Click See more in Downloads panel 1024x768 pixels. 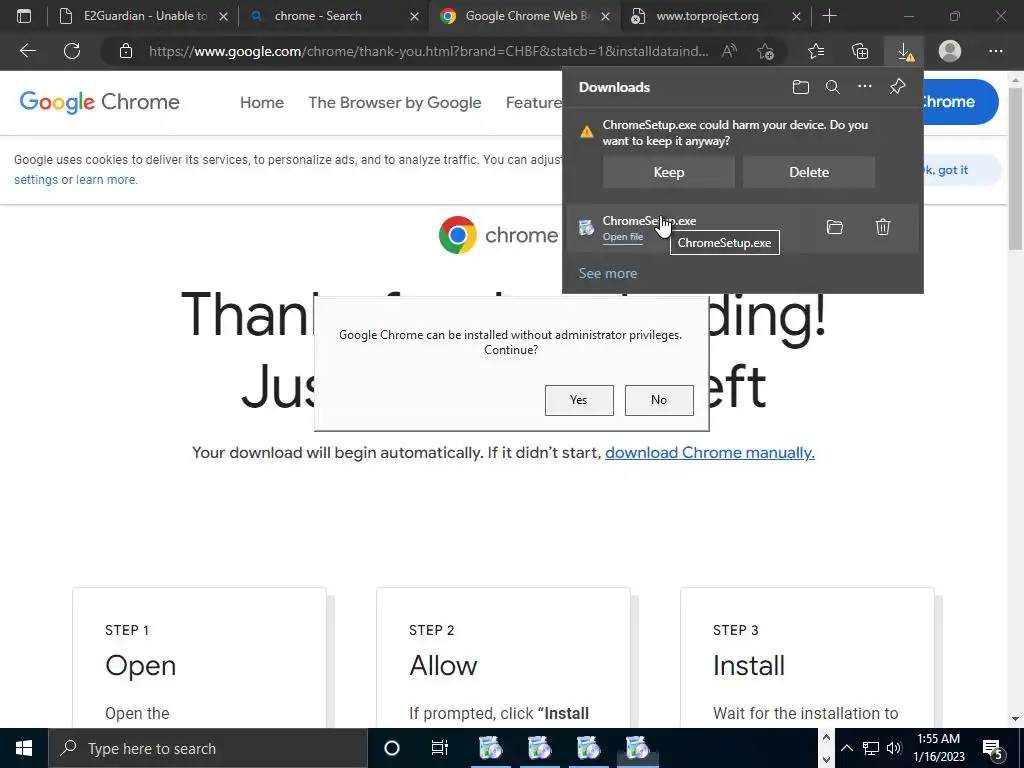tap(607, 274)
